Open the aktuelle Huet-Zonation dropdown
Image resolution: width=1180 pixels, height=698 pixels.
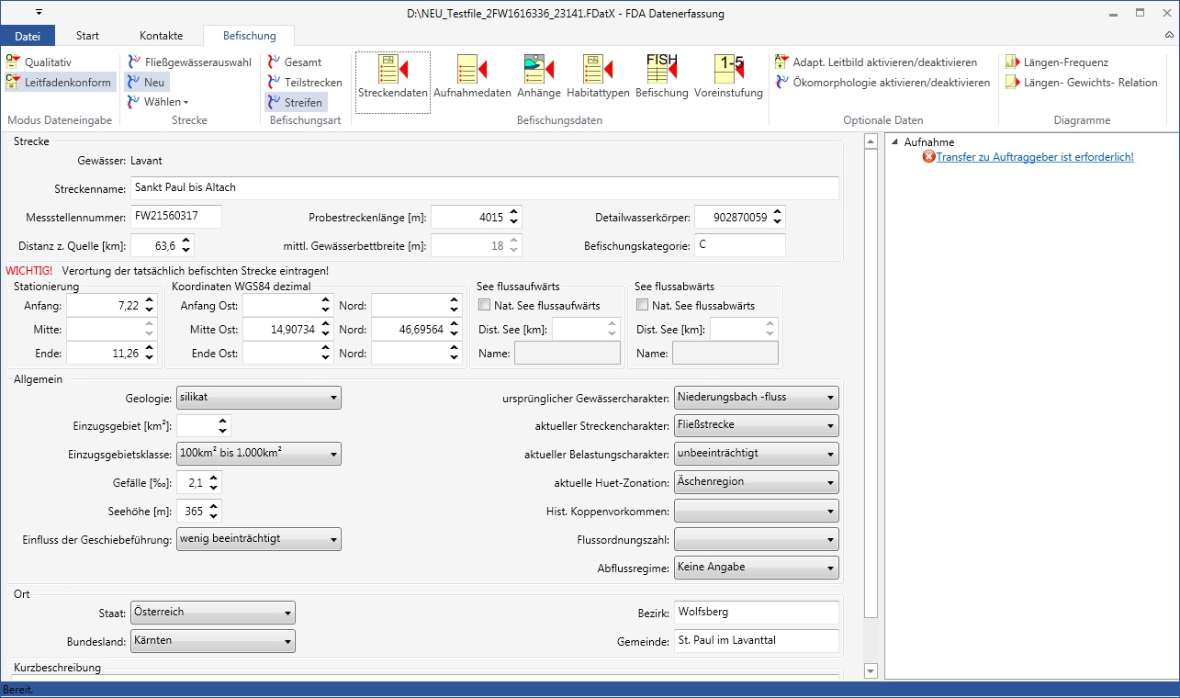pyautogui.click(x=756, y=482)
